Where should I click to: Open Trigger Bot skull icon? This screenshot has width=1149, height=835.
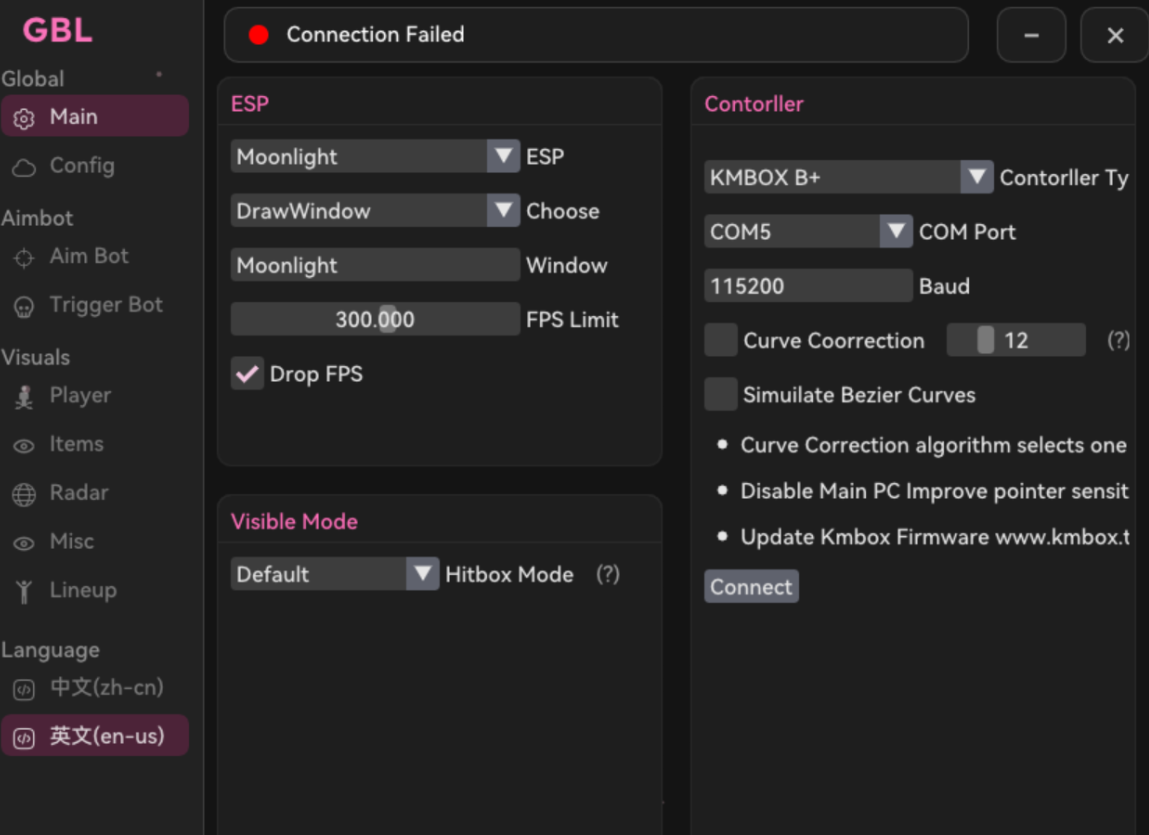tap(24, 306)
